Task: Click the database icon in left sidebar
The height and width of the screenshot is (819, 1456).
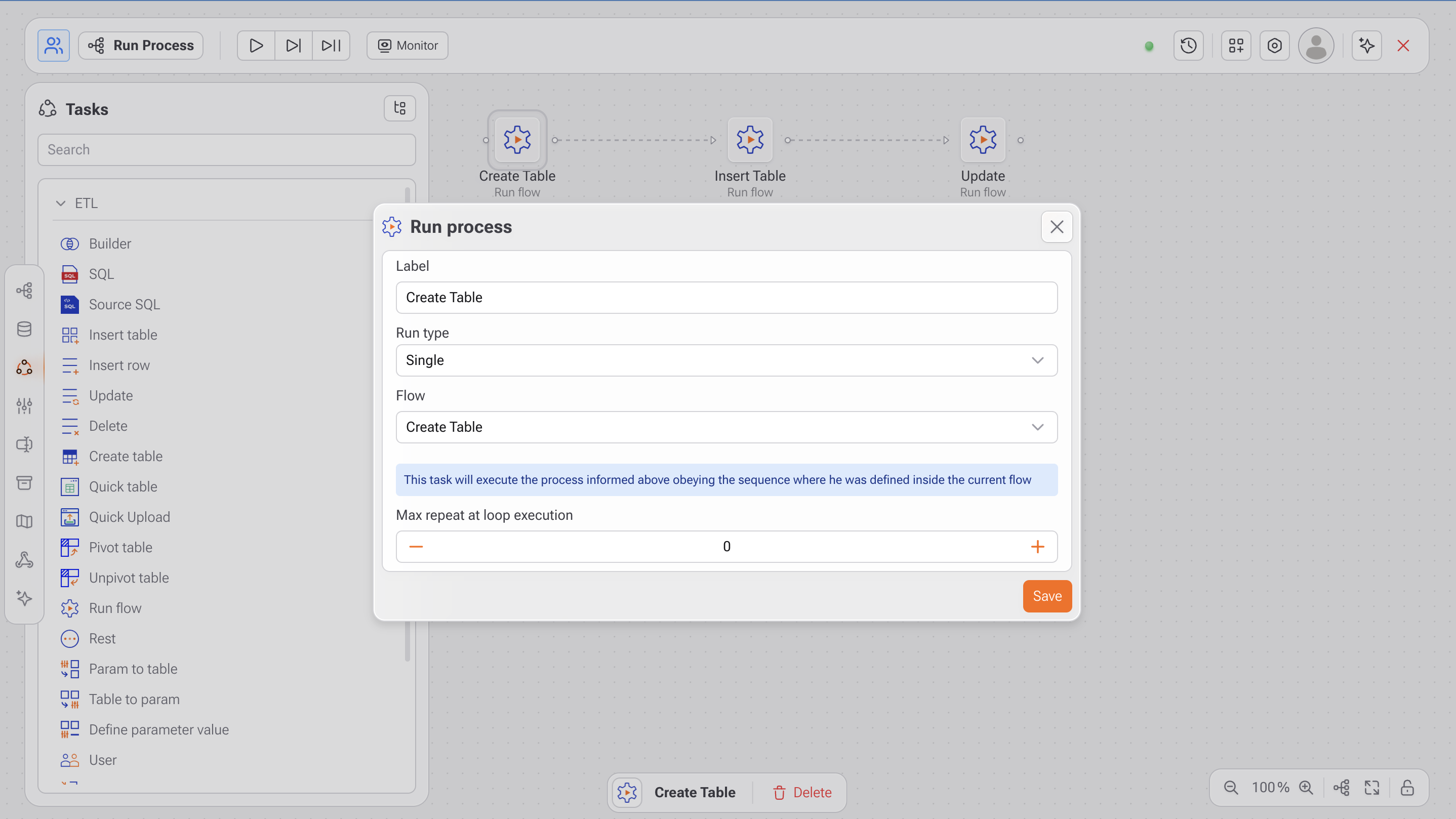Action: pos(24,329)
